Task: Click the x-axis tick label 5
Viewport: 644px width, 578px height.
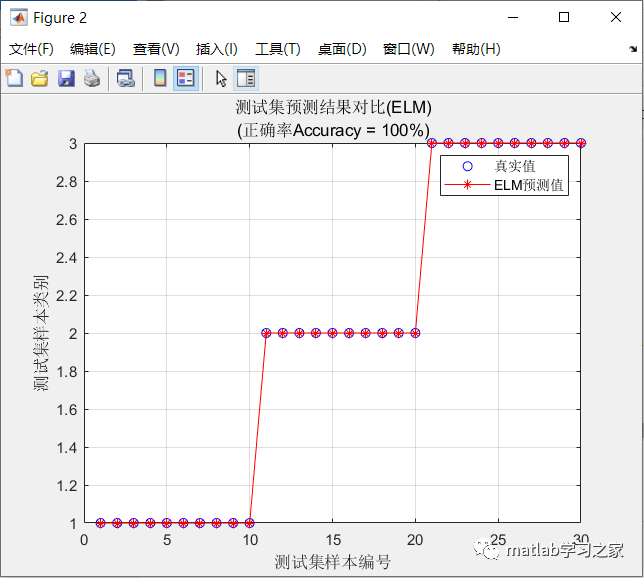Action: point(167,540)
